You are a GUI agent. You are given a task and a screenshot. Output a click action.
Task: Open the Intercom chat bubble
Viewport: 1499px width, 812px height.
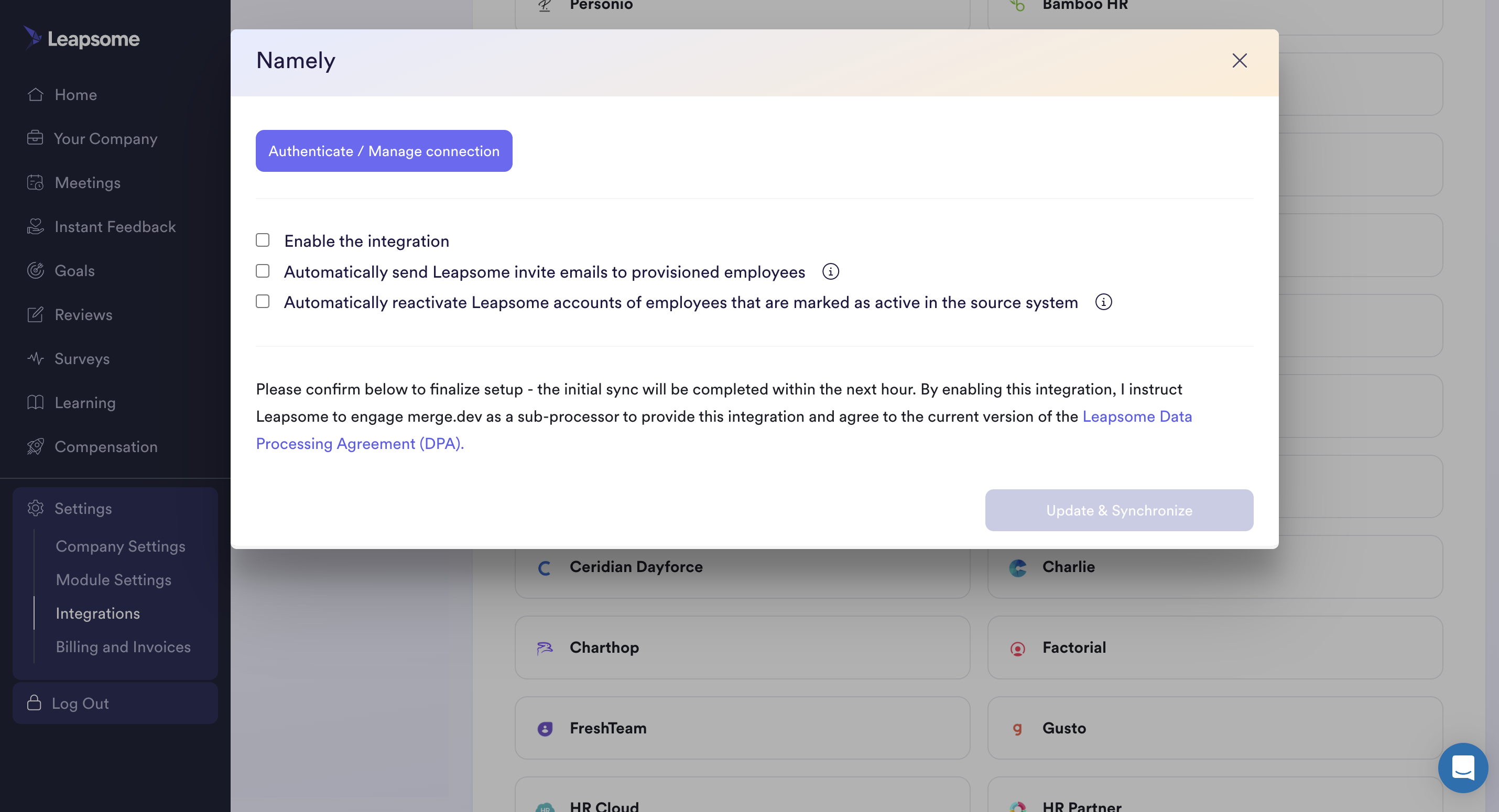[x=1463, y=768]
